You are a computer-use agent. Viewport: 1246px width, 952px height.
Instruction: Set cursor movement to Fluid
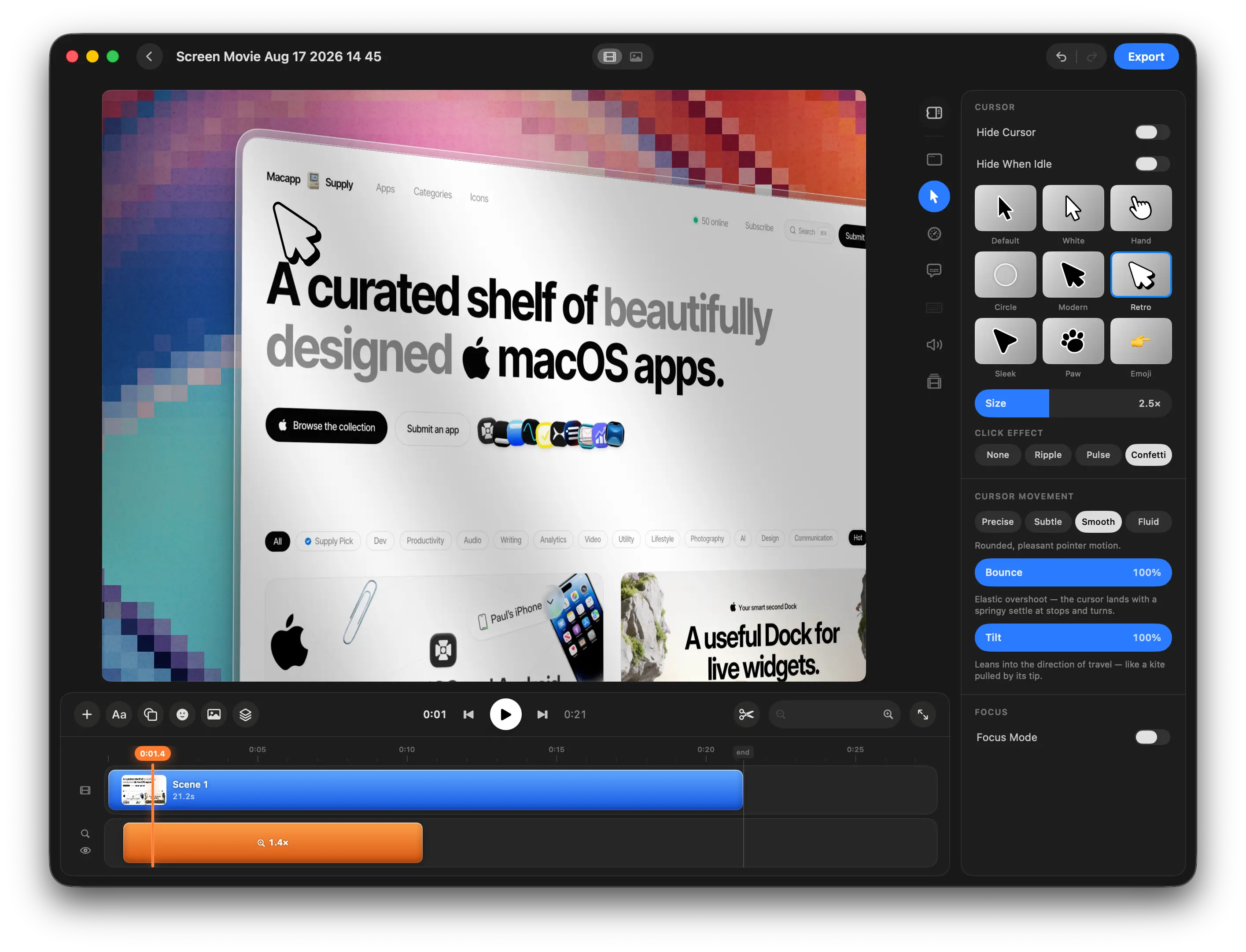click(1149, 522)
